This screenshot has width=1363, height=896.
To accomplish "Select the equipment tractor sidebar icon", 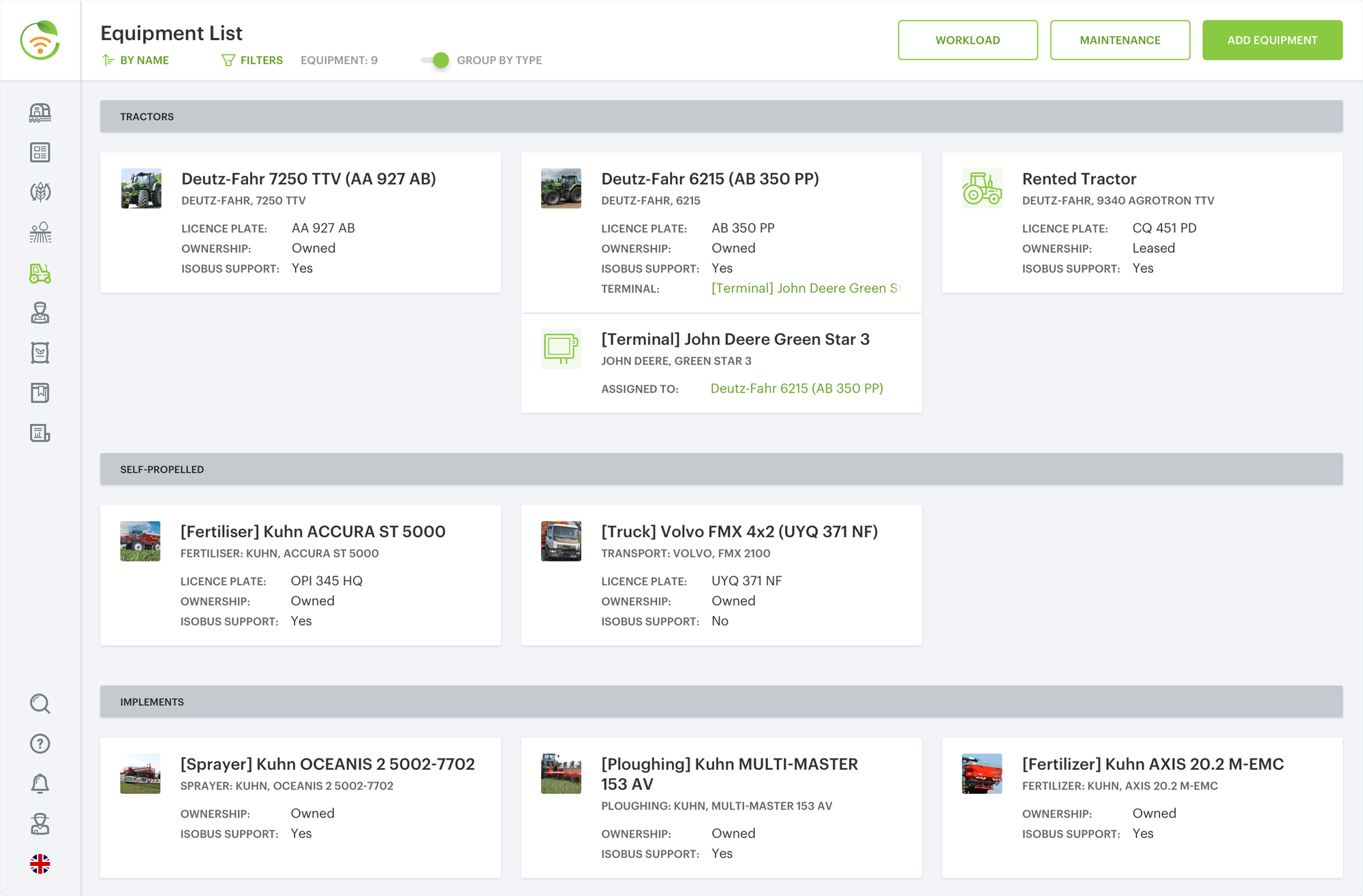I will (x=40, y=273).
